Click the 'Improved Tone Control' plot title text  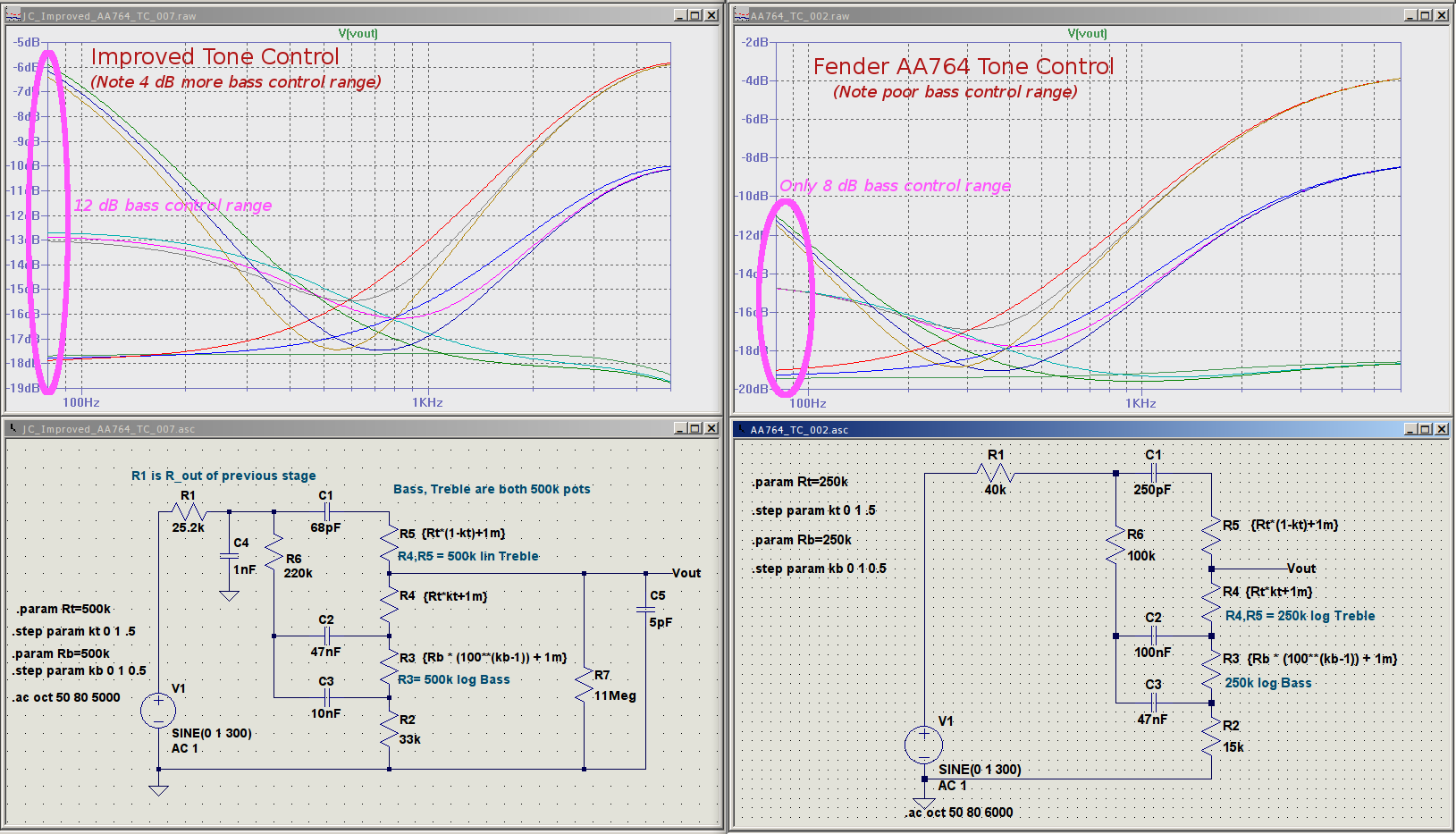[215, 56]
